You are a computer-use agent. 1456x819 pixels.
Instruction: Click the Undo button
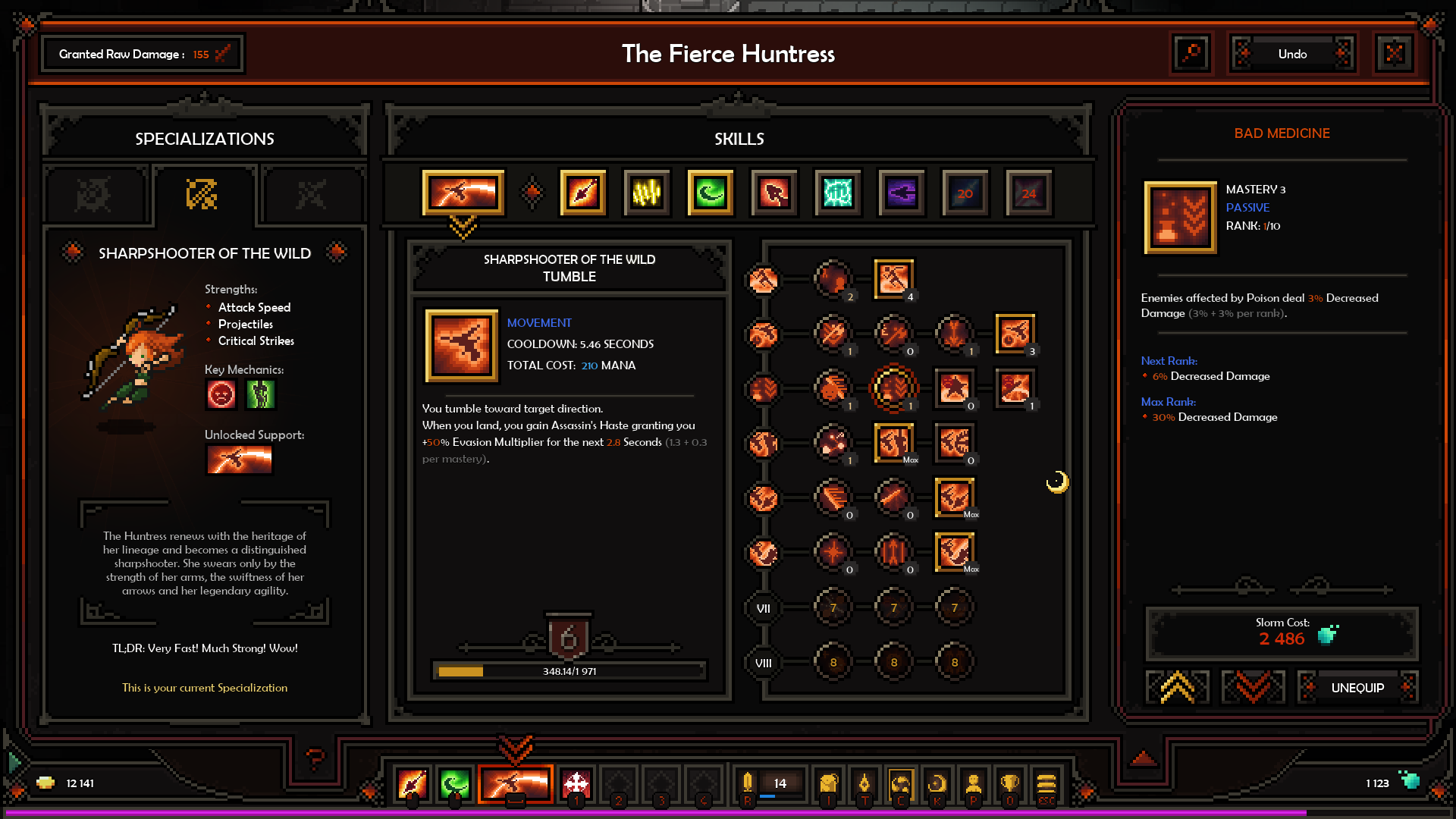coord(1291,54)
